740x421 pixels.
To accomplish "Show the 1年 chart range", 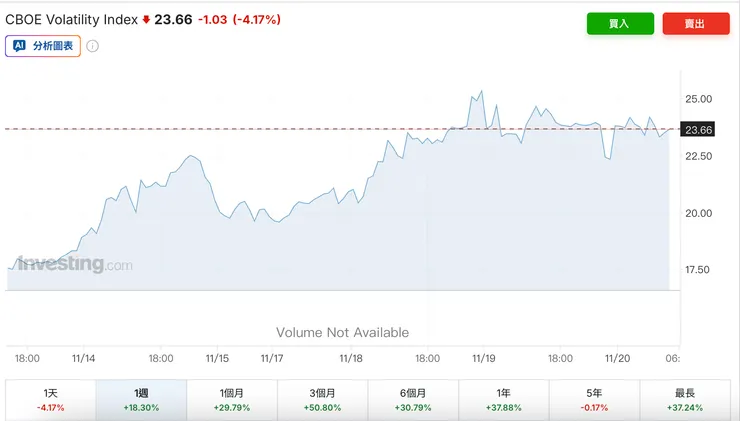I will click(x=503, y=399).
